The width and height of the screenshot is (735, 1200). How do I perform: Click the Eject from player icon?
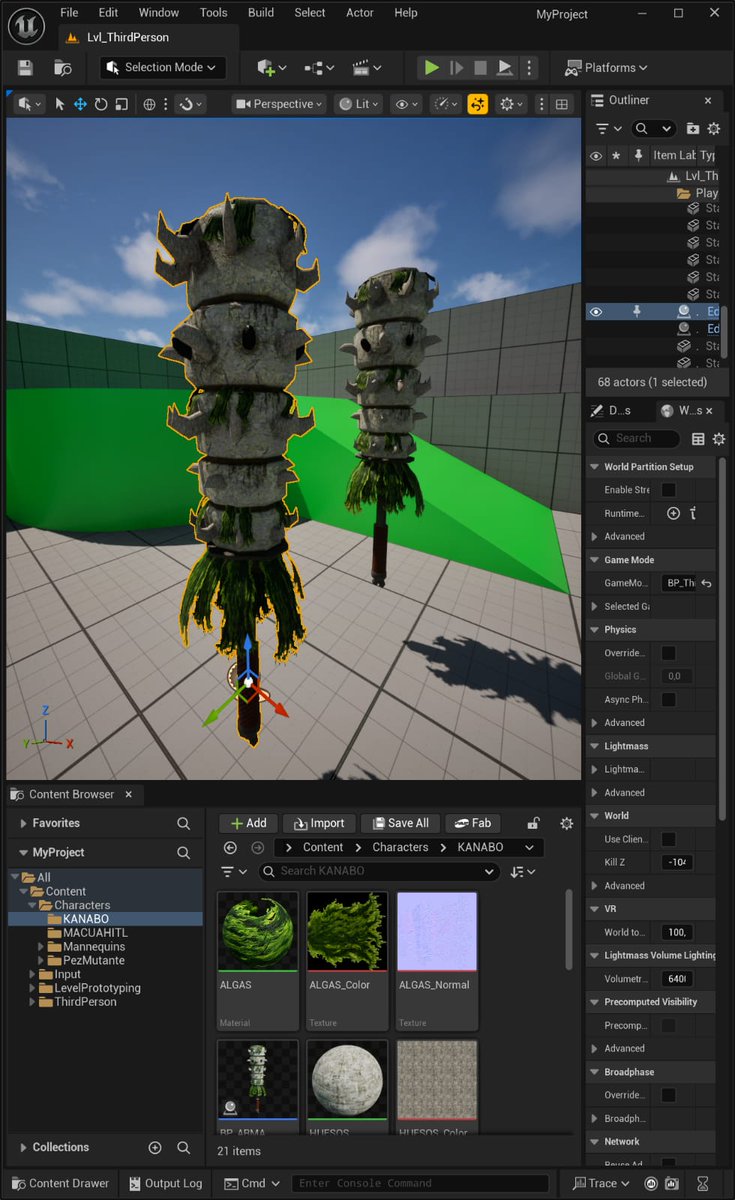click(505, 68)
